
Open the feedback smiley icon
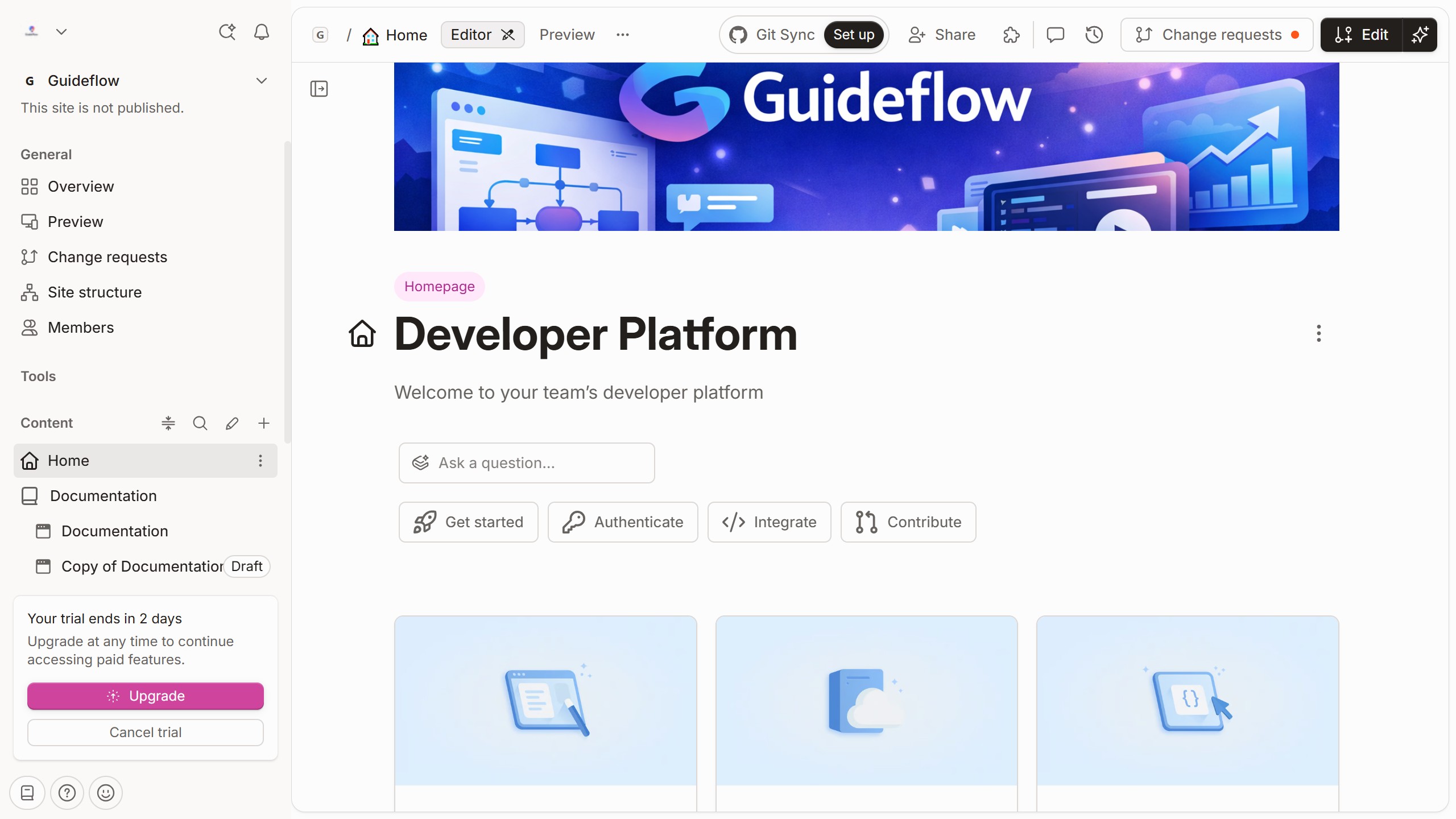pyautogui.click(x=106, y=793)
